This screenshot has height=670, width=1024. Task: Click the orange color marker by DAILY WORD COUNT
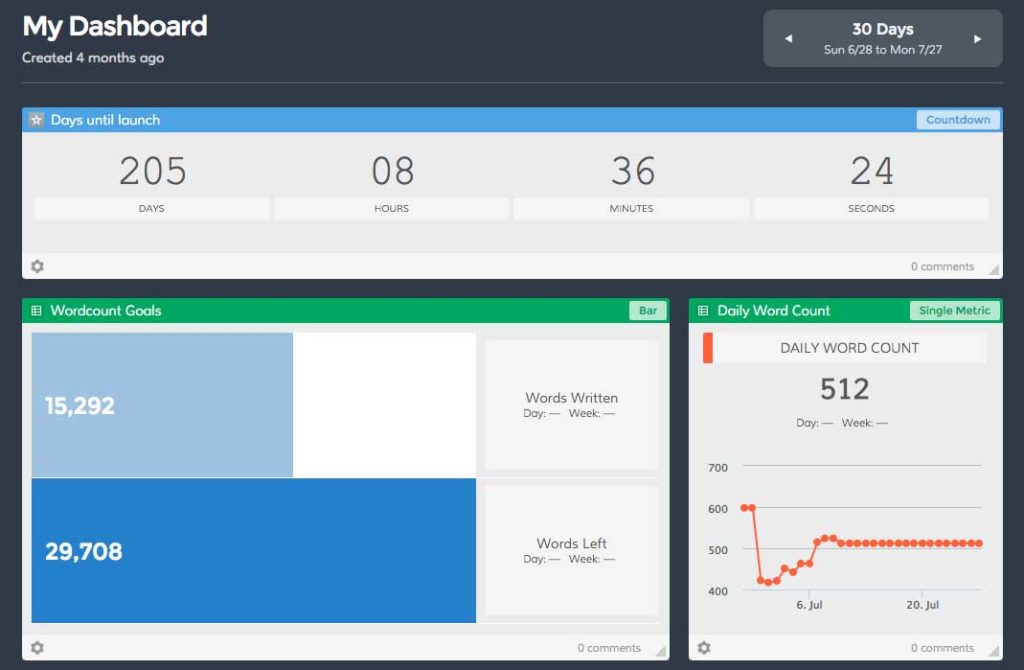tap(707, 348)
